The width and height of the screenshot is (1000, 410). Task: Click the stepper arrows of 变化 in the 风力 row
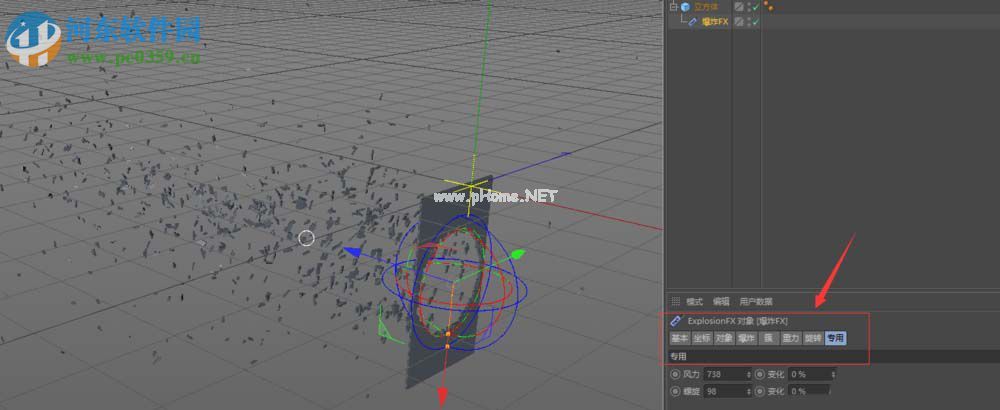[x=832, y=374]
